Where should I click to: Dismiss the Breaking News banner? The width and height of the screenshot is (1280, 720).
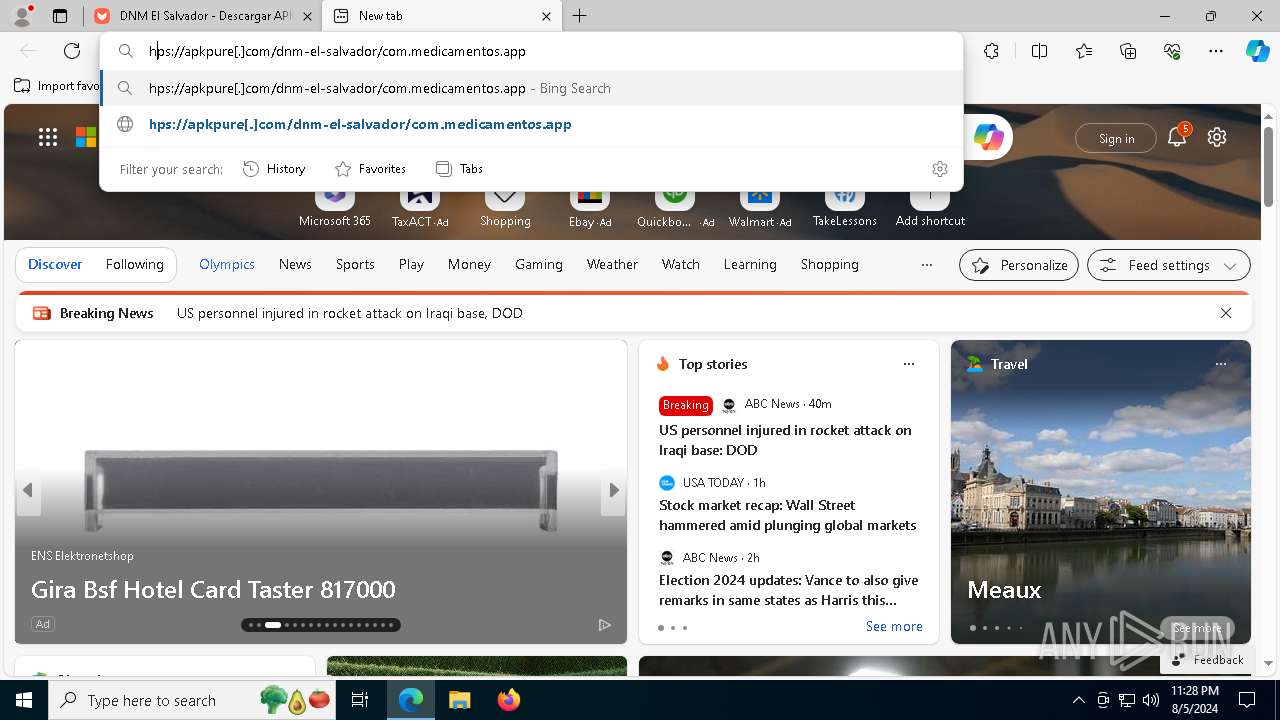tap(1226, 313)
